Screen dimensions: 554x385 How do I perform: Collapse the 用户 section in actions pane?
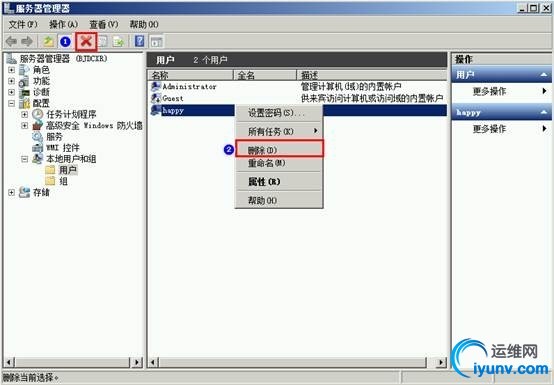pyautogui.click(x=543, y=75)
